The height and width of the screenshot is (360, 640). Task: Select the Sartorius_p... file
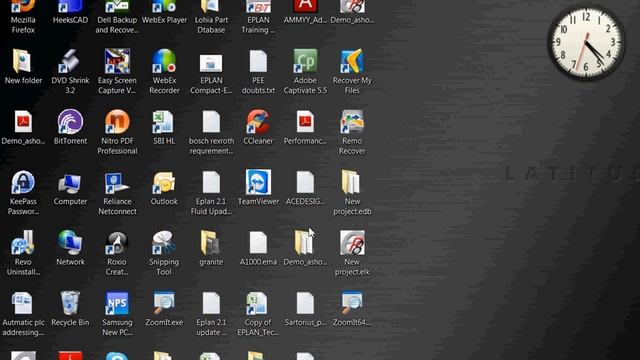(x=305, y=308)
